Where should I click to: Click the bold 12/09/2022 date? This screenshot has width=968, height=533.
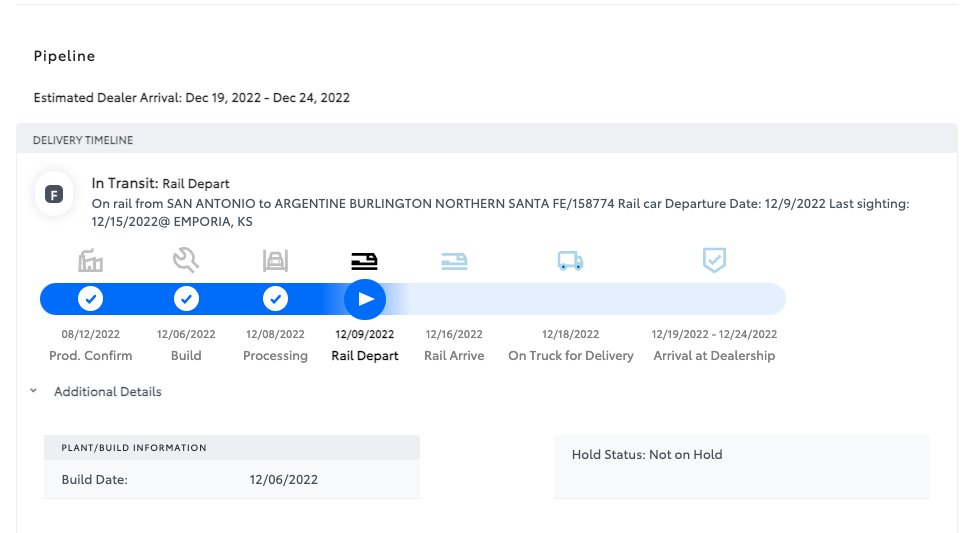pyautogui.click(x=365, y=334)
